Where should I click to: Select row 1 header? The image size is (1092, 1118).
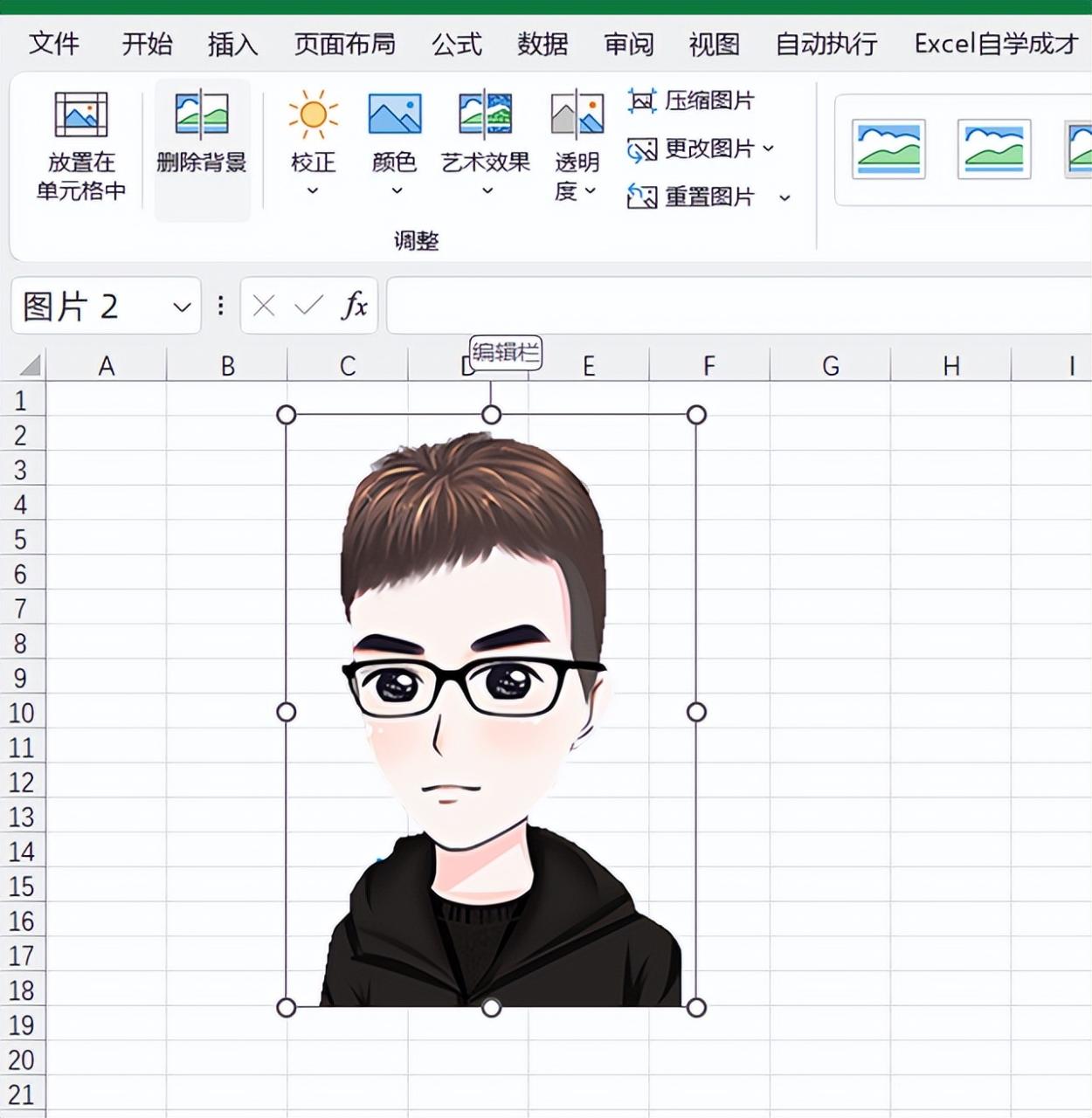coord(22,400)
